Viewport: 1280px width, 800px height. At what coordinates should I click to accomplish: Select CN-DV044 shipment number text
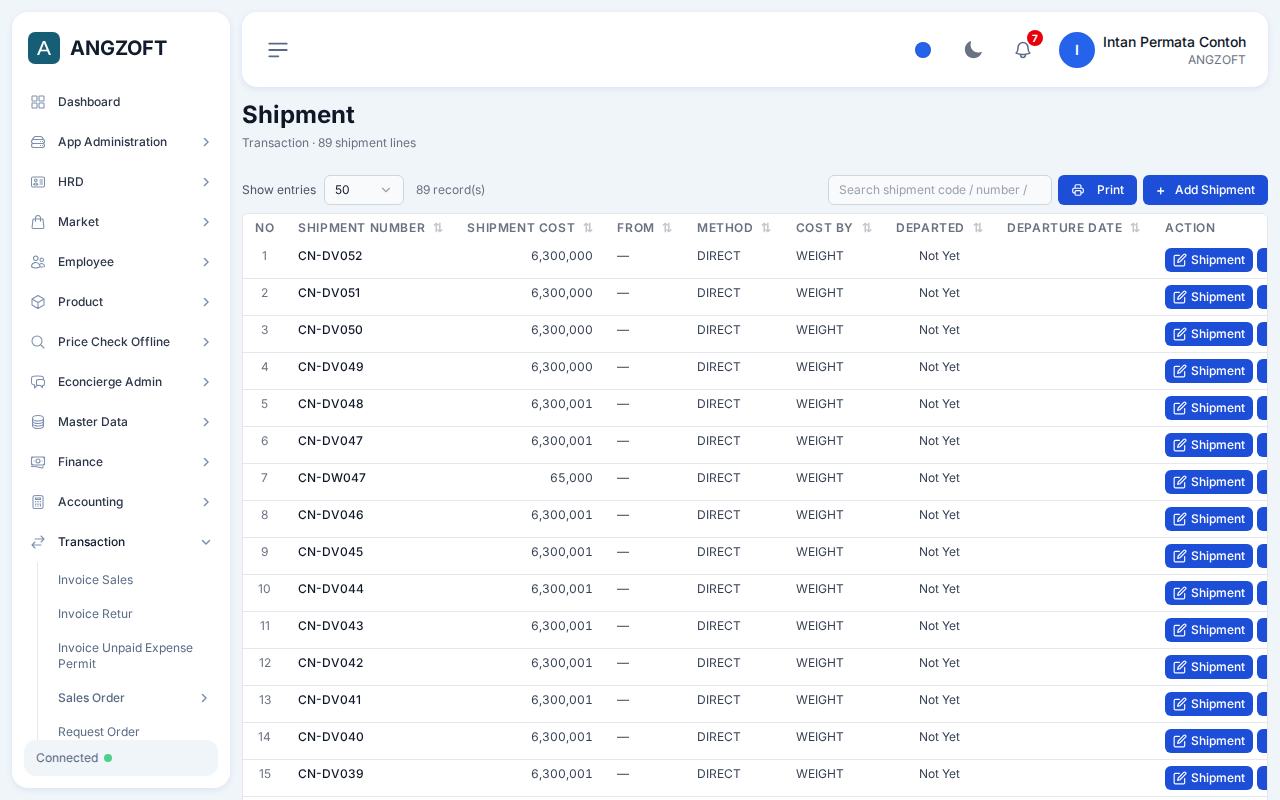(331, 589)
